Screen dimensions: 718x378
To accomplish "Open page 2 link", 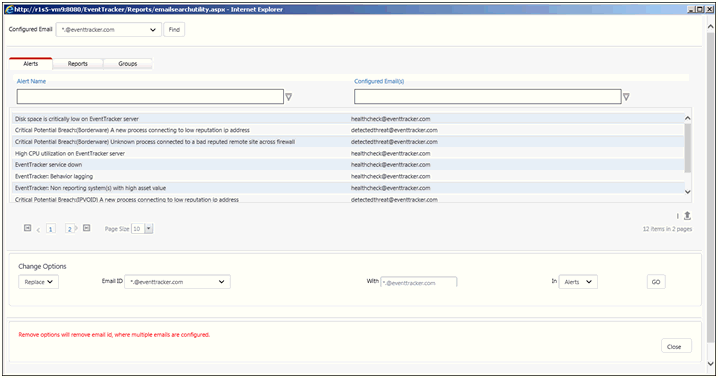I will click(x=69, y=229).
